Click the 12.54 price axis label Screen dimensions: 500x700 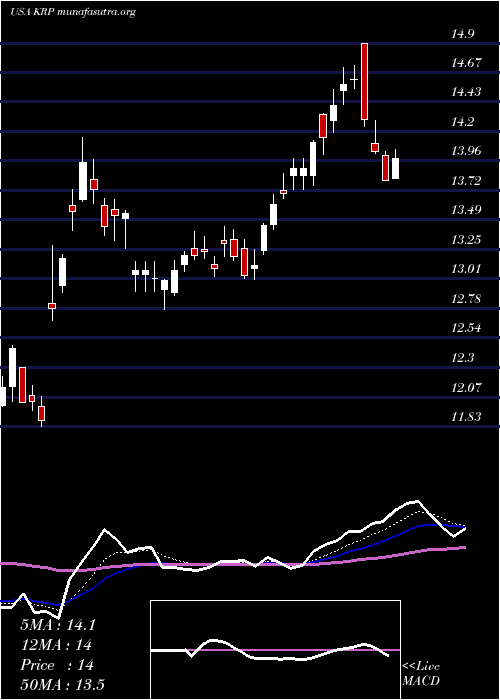tap(467, 329)
